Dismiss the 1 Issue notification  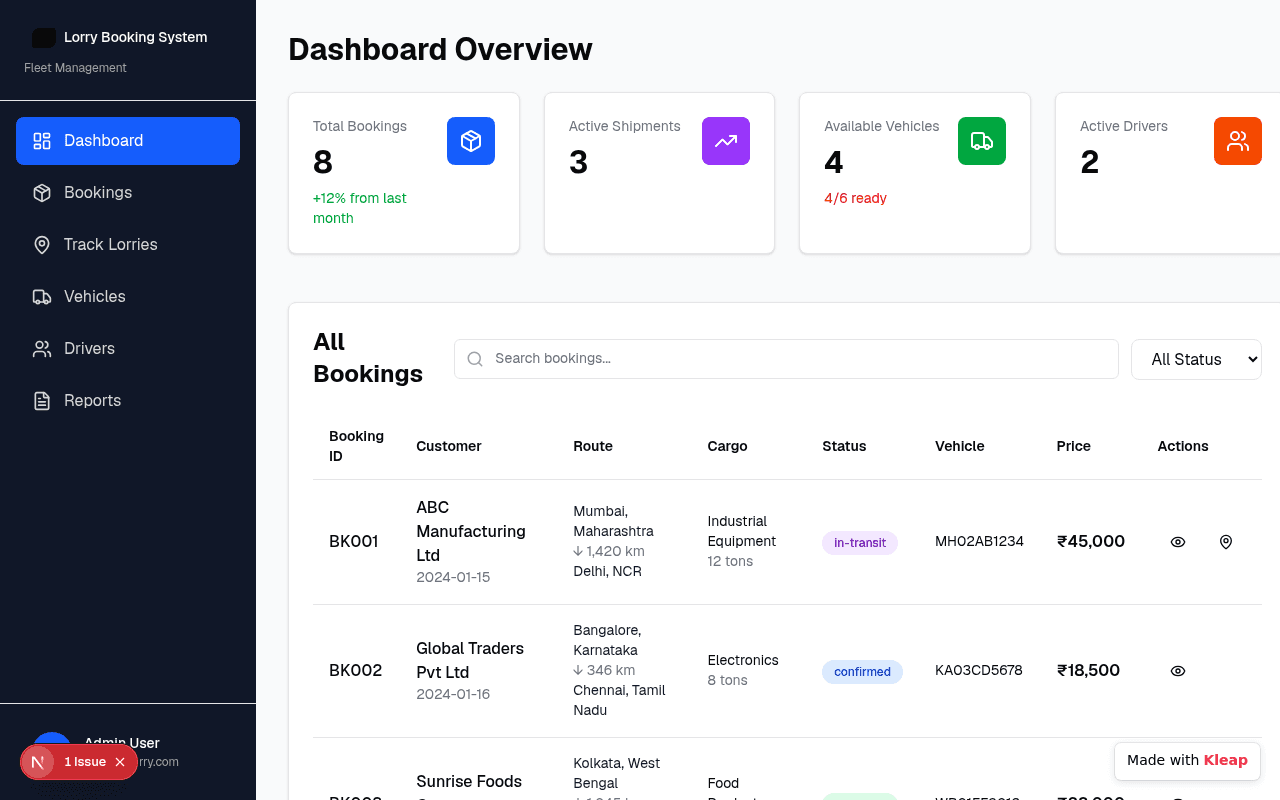click(x=120, y=762)
